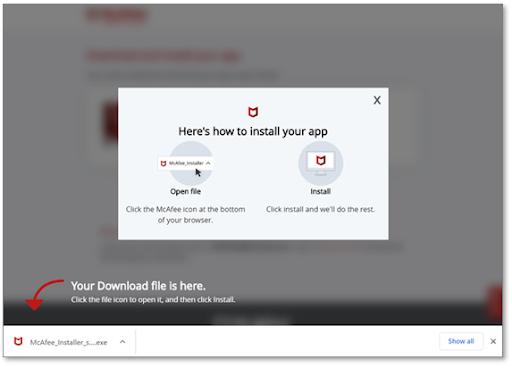This screenshot has width=512, height=368.
Task: Click the Install monitor illustration in the dialog
Action: click(321, 163)
